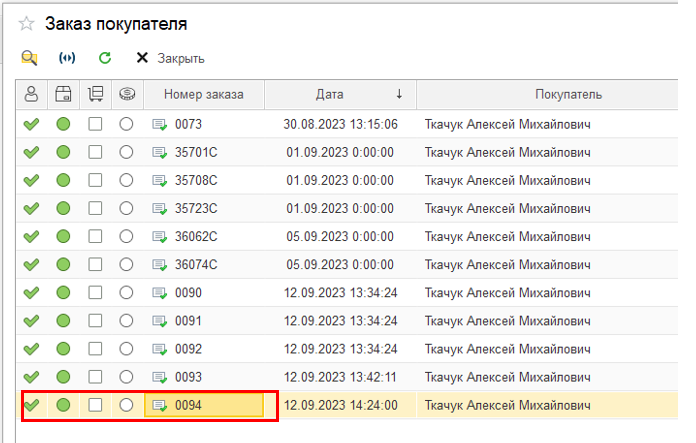Open the search magnifier tool in toolbar
Viewport: 696px width, 443px height.
[x=30, y=58]
